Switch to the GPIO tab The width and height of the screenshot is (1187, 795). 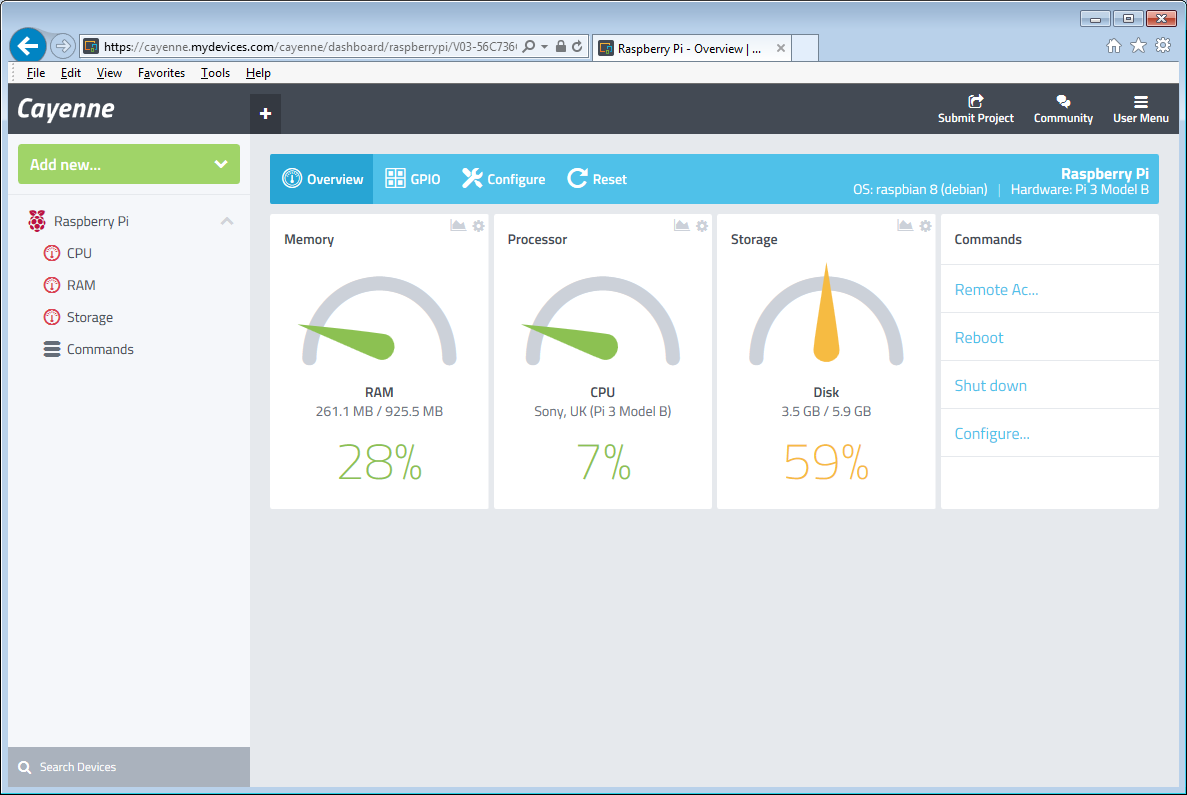point(413,179)
